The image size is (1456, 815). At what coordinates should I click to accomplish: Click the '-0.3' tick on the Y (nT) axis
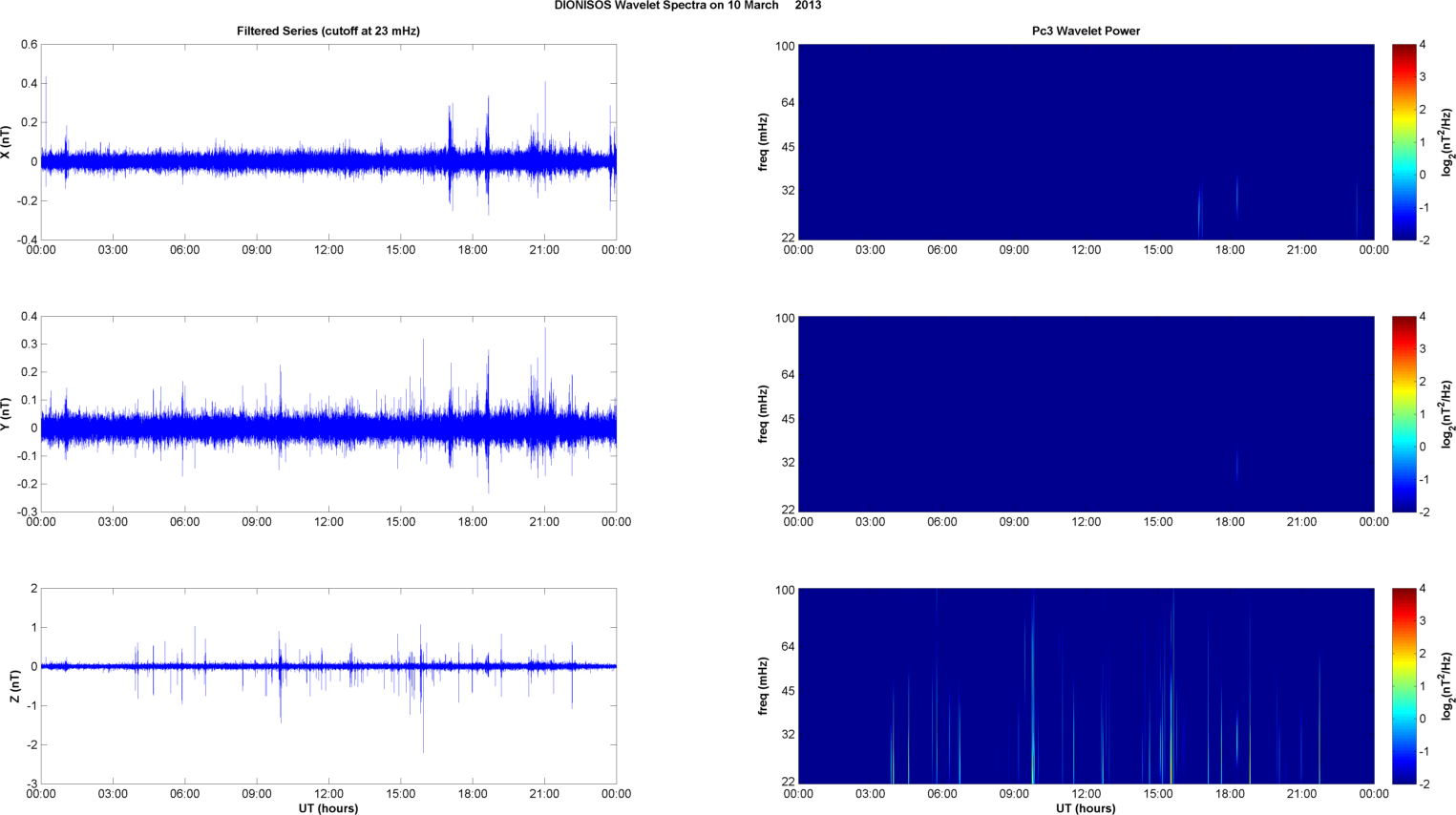(x=27, y=512)
